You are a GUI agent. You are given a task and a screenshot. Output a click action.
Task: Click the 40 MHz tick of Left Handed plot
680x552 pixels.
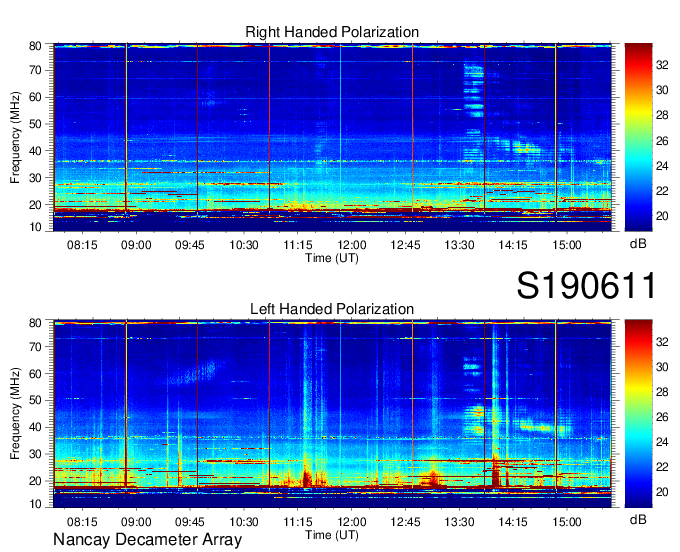tap(36, 428)
